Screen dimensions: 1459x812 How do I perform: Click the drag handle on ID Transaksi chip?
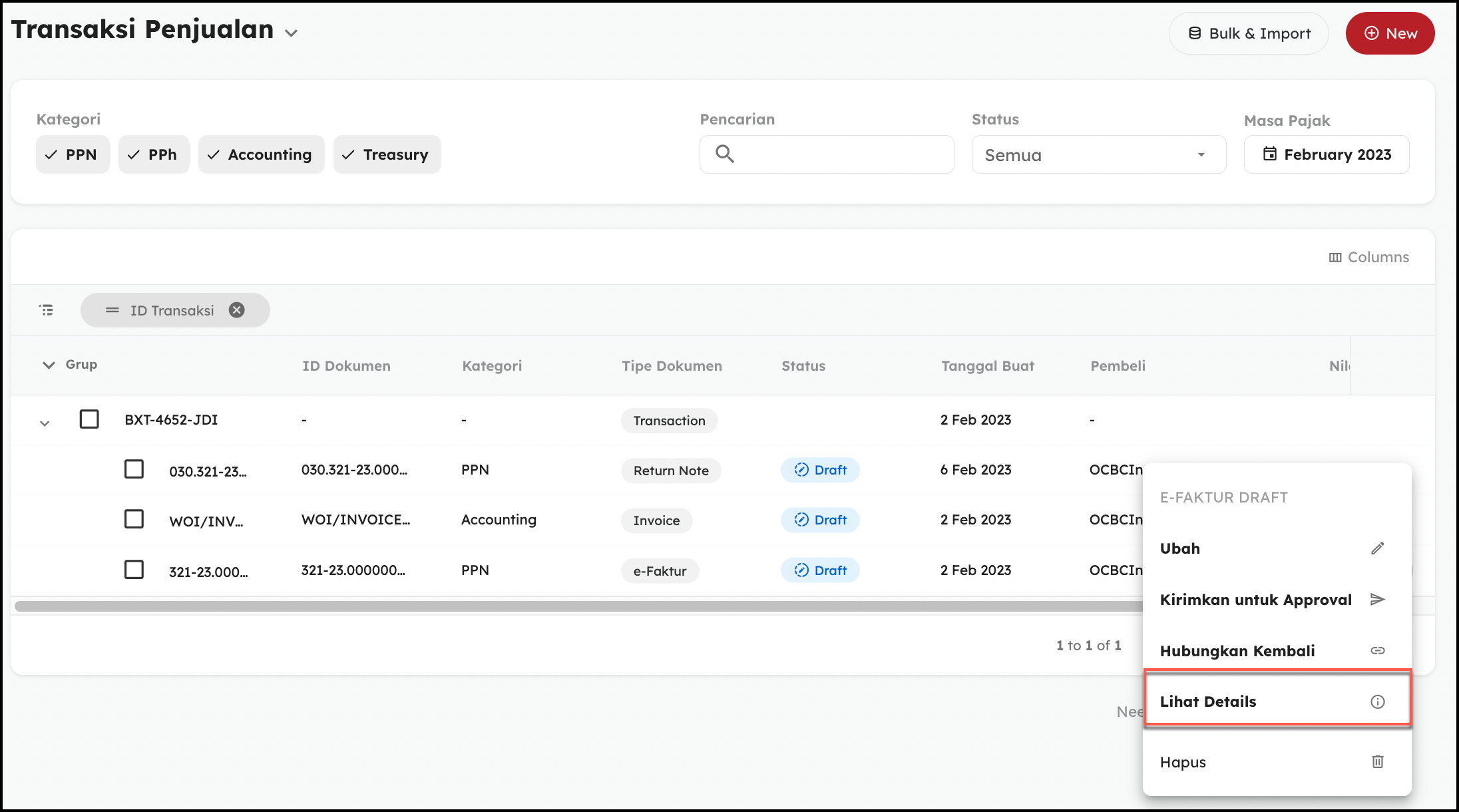(x=112, y=310)
